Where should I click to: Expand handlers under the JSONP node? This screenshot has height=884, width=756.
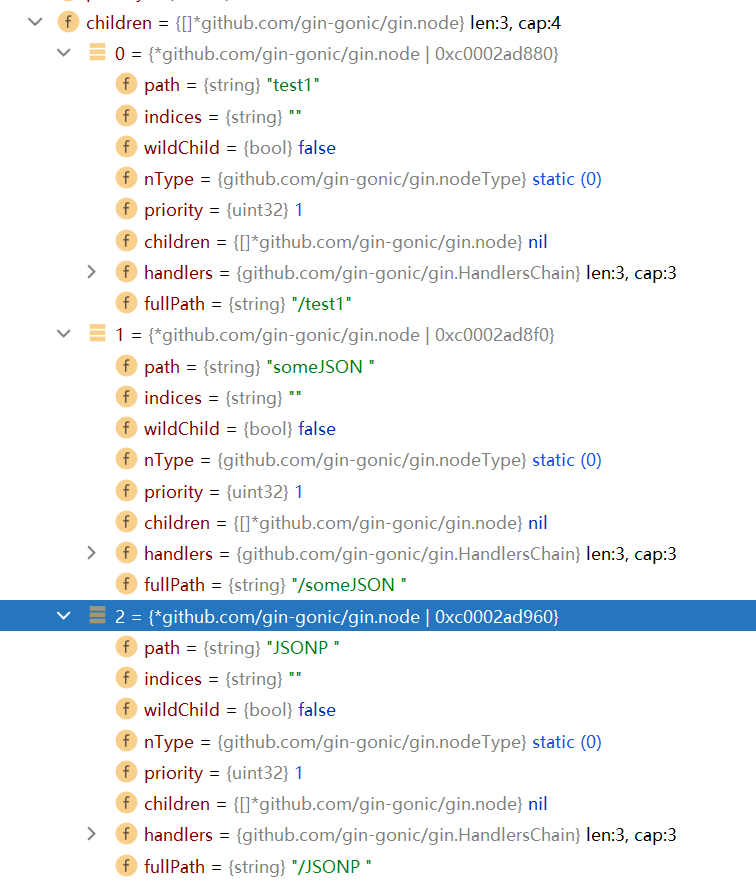92,834
